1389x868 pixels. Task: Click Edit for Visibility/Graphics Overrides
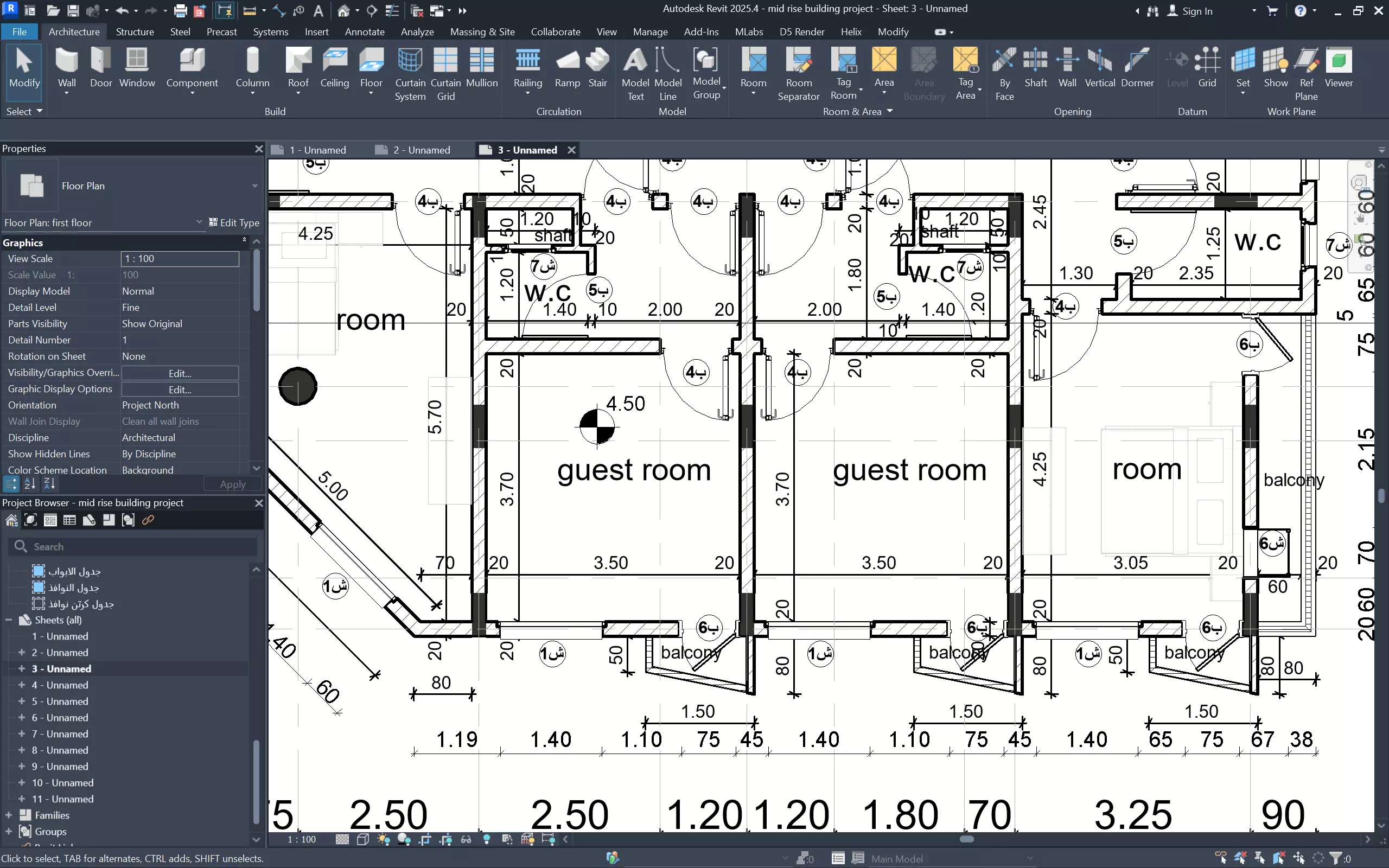pos(180,373)
